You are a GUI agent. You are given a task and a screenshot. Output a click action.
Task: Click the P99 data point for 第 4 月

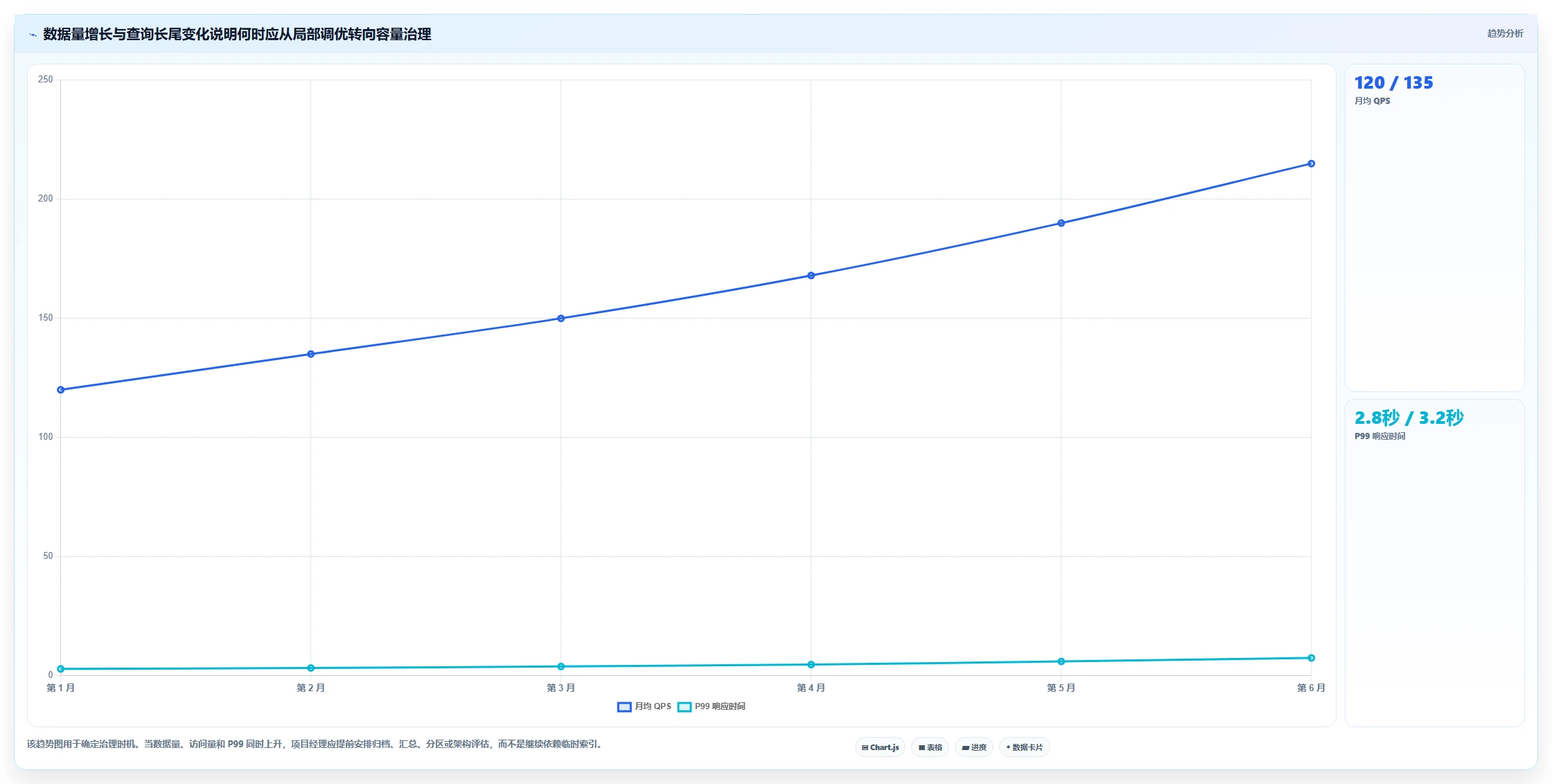[811, 665]
